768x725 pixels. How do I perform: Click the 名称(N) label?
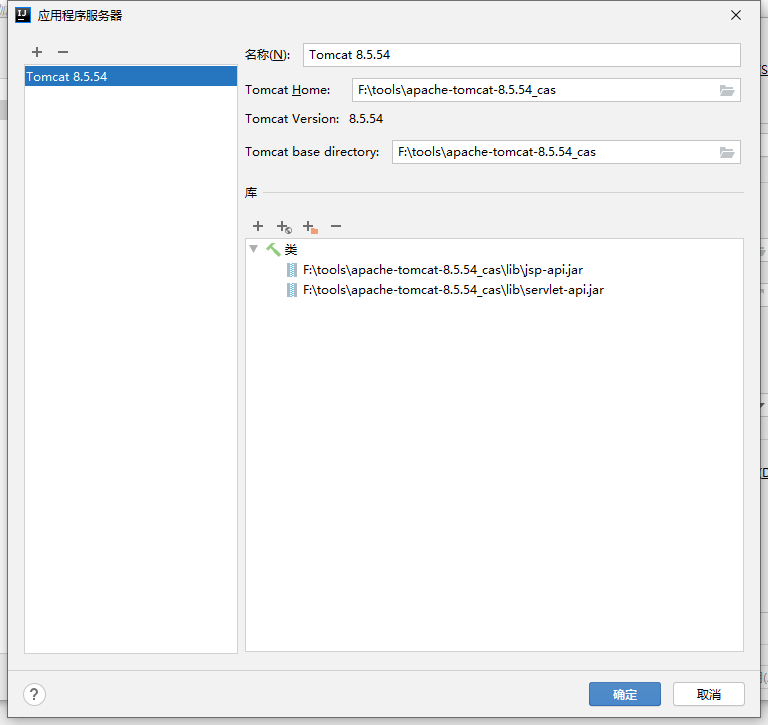coord(267,55)
